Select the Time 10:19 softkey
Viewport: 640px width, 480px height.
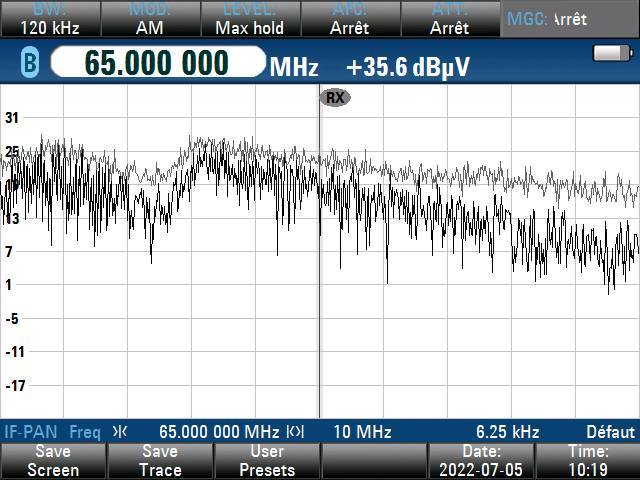pos(588,460)
